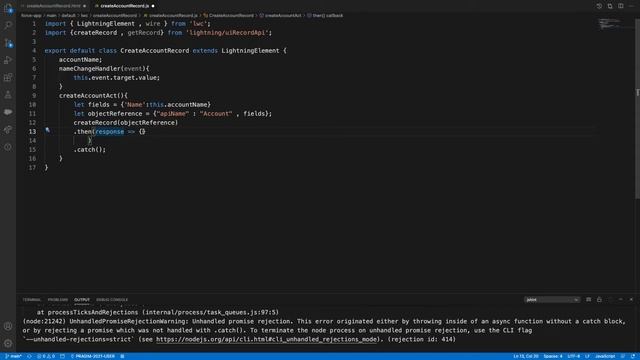Click the LF end-of-line indicator
Viewport: 640px width, 360px height.
[x=587, y=356]
